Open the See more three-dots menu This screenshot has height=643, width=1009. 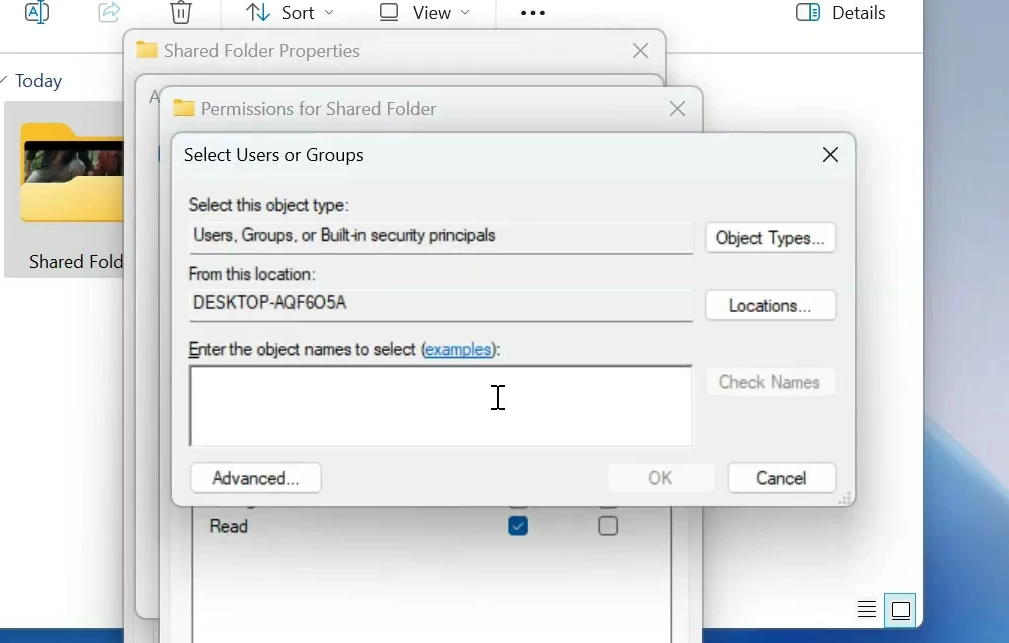533,13
